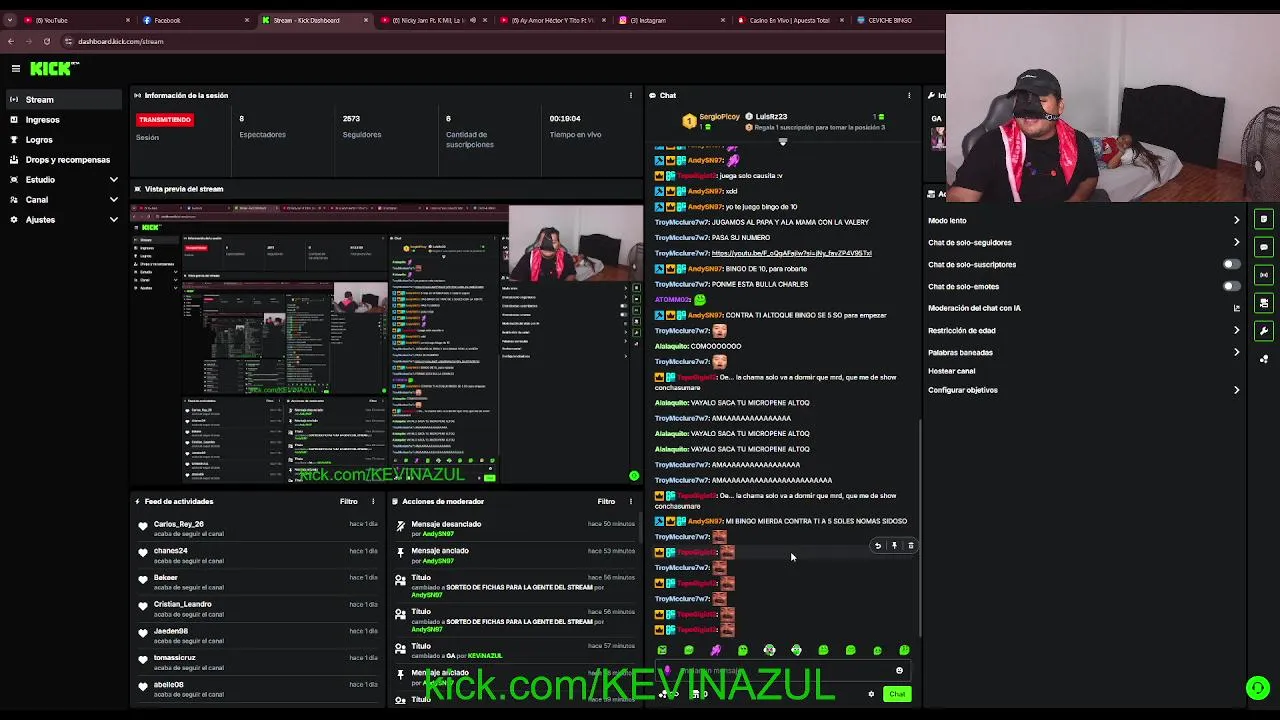Viewport: 1280px width, 720px height.
Task: Open the emoji picker in chat input
Action: pos(899,671)
